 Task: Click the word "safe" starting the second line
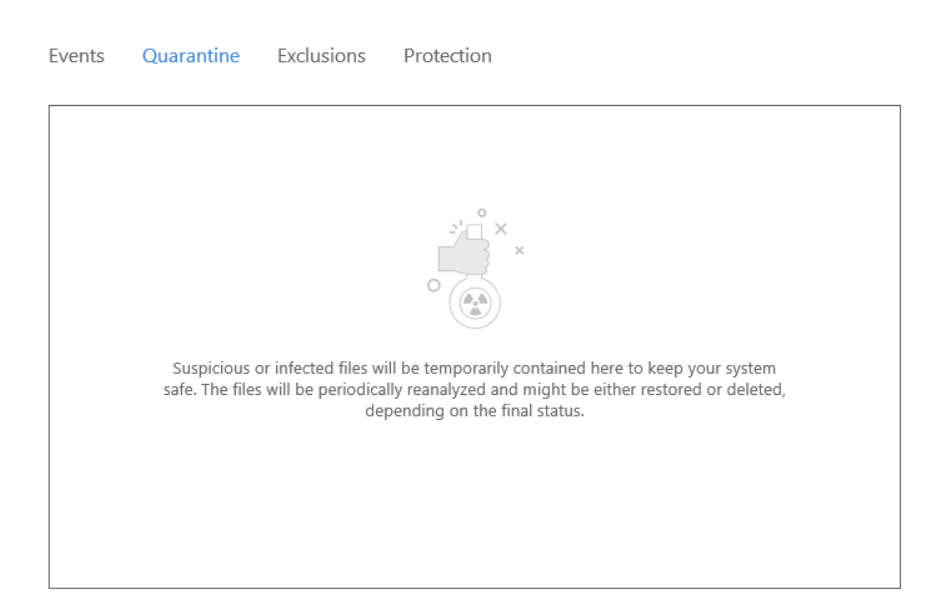pos(178,389)
